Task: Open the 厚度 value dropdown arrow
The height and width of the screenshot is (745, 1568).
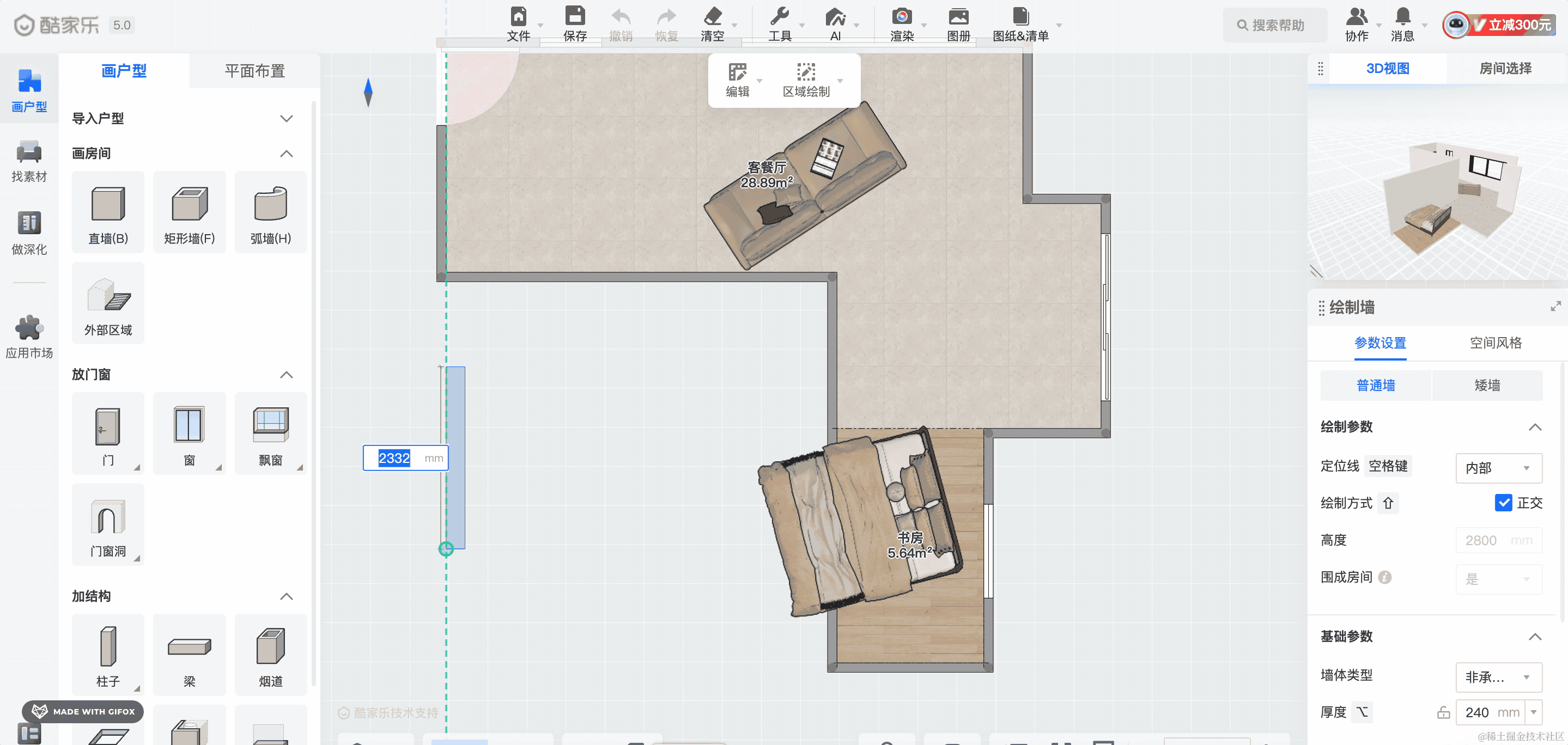Action: (1534, 712)
